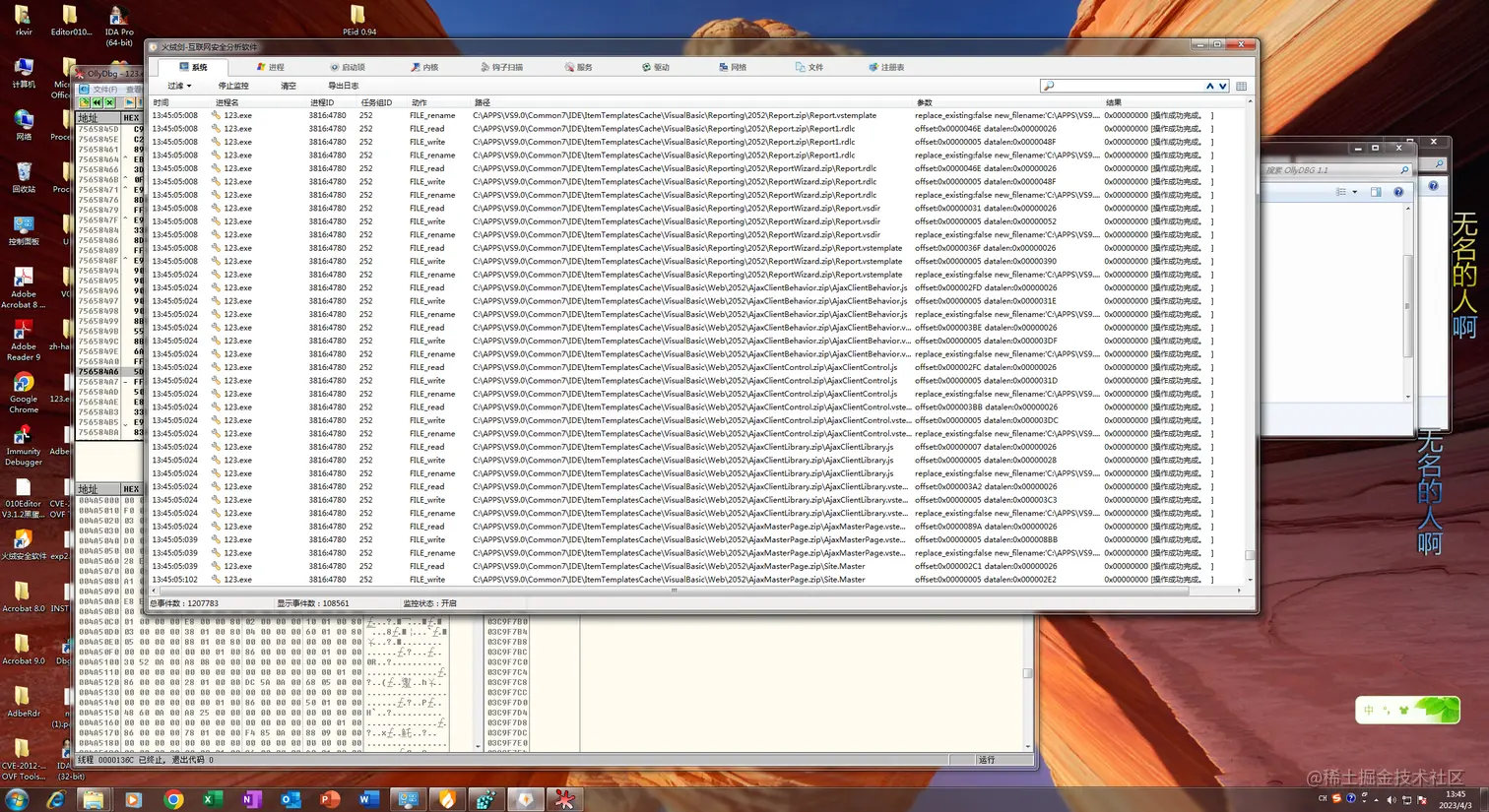Image resolution: width=1489 pixels, height=812 pixels.
Task: Switch to the 注册表 tab
Action: 886,67
